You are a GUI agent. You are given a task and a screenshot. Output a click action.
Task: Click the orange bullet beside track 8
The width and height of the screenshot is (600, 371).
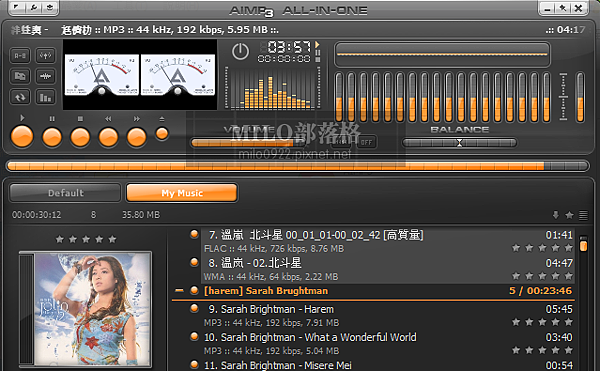click(194, 262)
